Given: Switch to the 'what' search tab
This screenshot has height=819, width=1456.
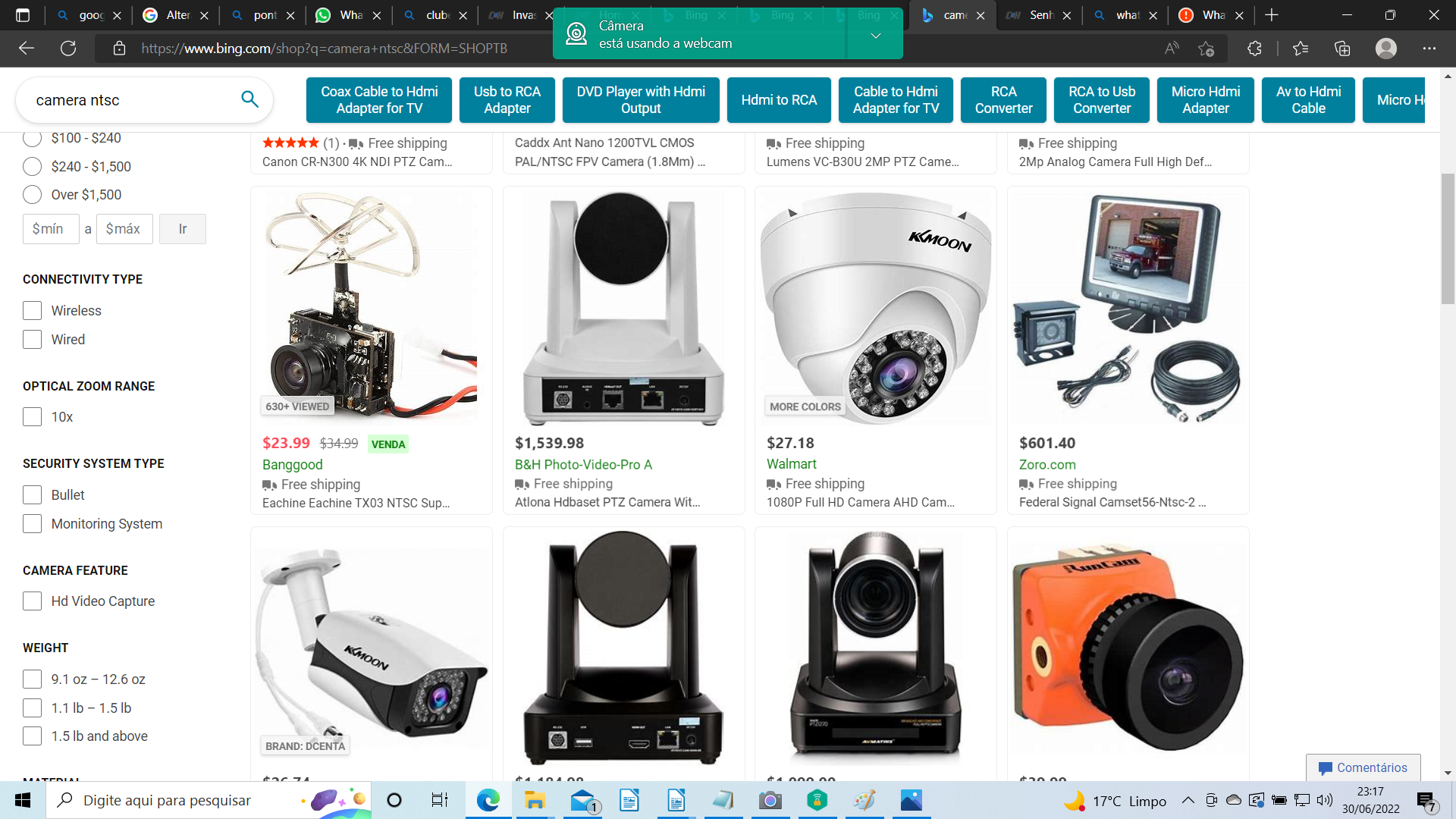Looking at the screenshot, I should [1127, 15].
